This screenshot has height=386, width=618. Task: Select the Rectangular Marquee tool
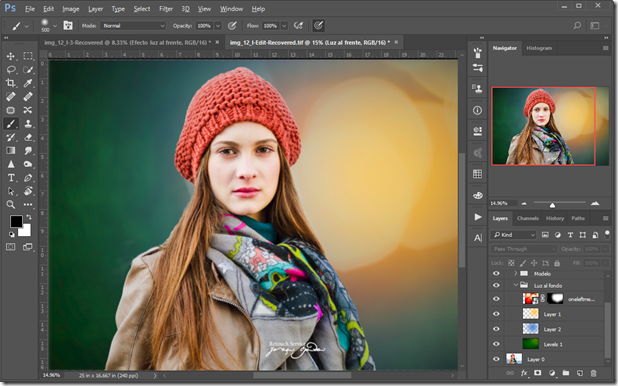(x=28, y=56)
